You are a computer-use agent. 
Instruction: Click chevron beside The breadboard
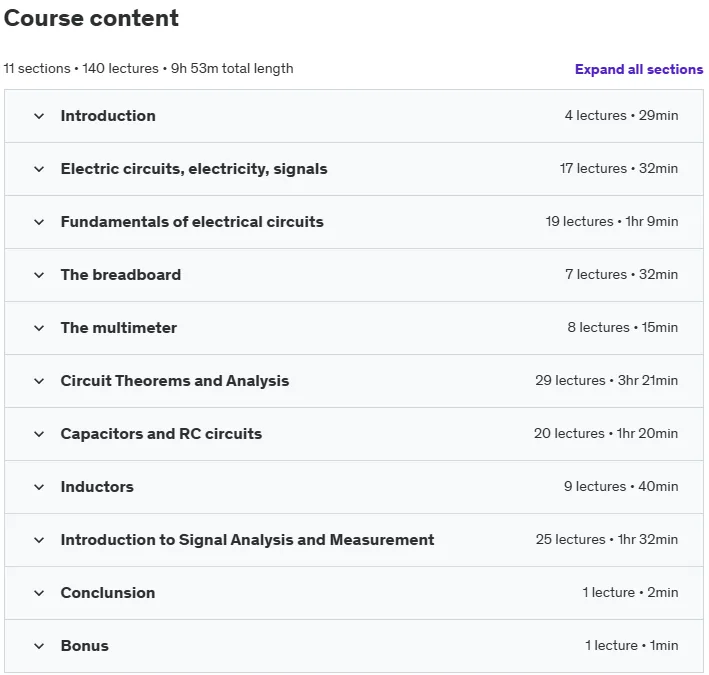(x=39, y=275)
